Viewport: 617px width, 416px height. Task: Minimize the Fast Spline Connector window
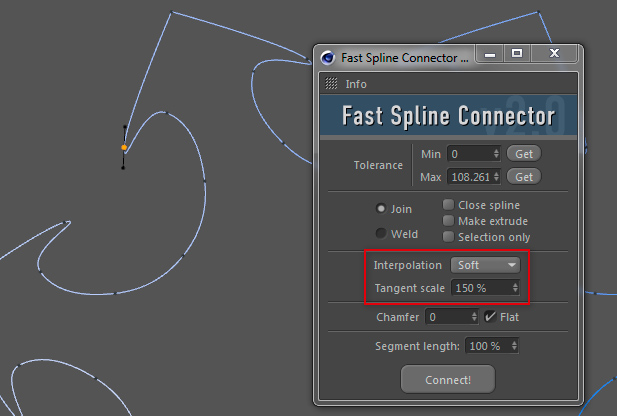pyautogui.click(x=490, y=54)
